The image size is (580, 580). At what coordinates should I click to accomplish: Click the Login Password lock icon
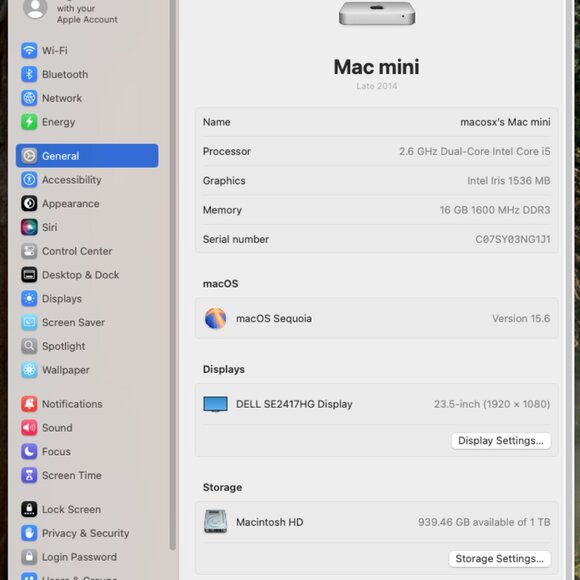coord(29,557)
